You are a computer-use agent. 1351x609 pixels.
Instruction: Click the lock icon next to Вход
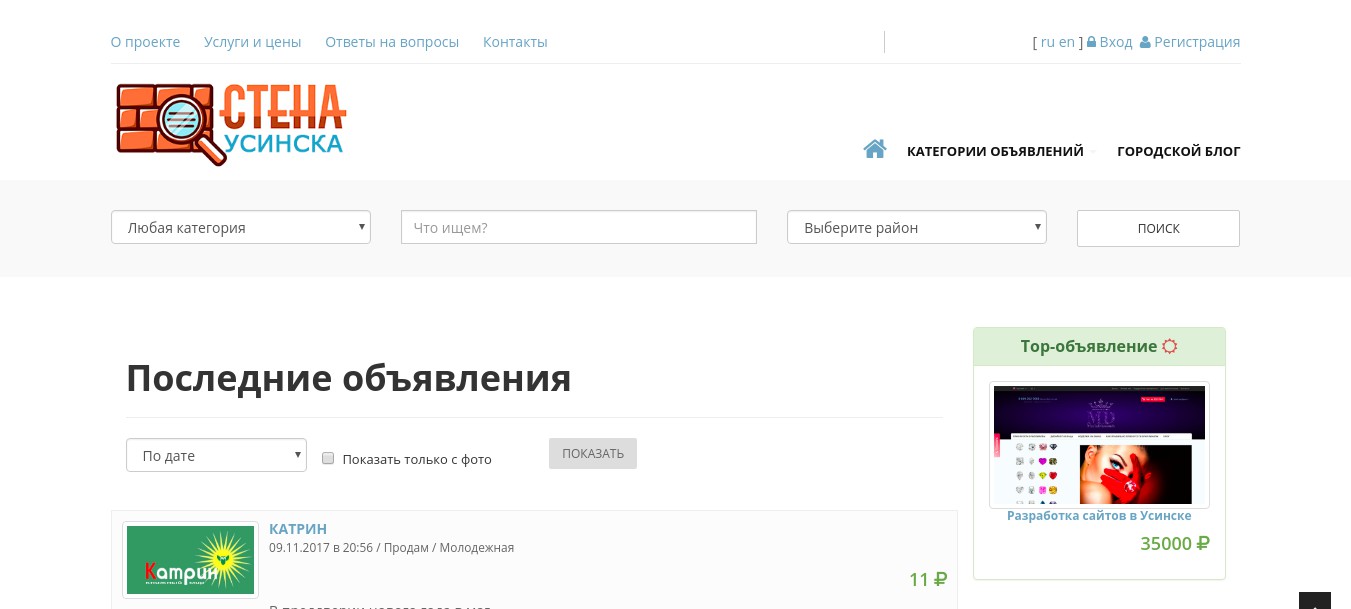point(1091,42)
